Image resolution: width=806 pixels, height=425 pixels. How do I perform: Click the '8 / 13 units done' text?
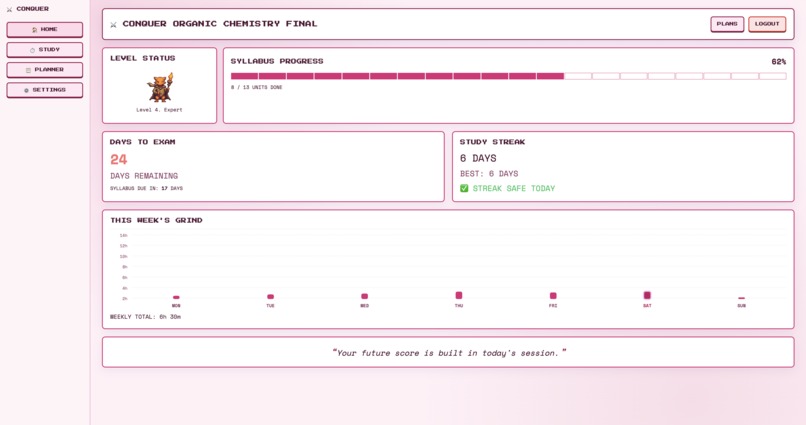(257, 87)
